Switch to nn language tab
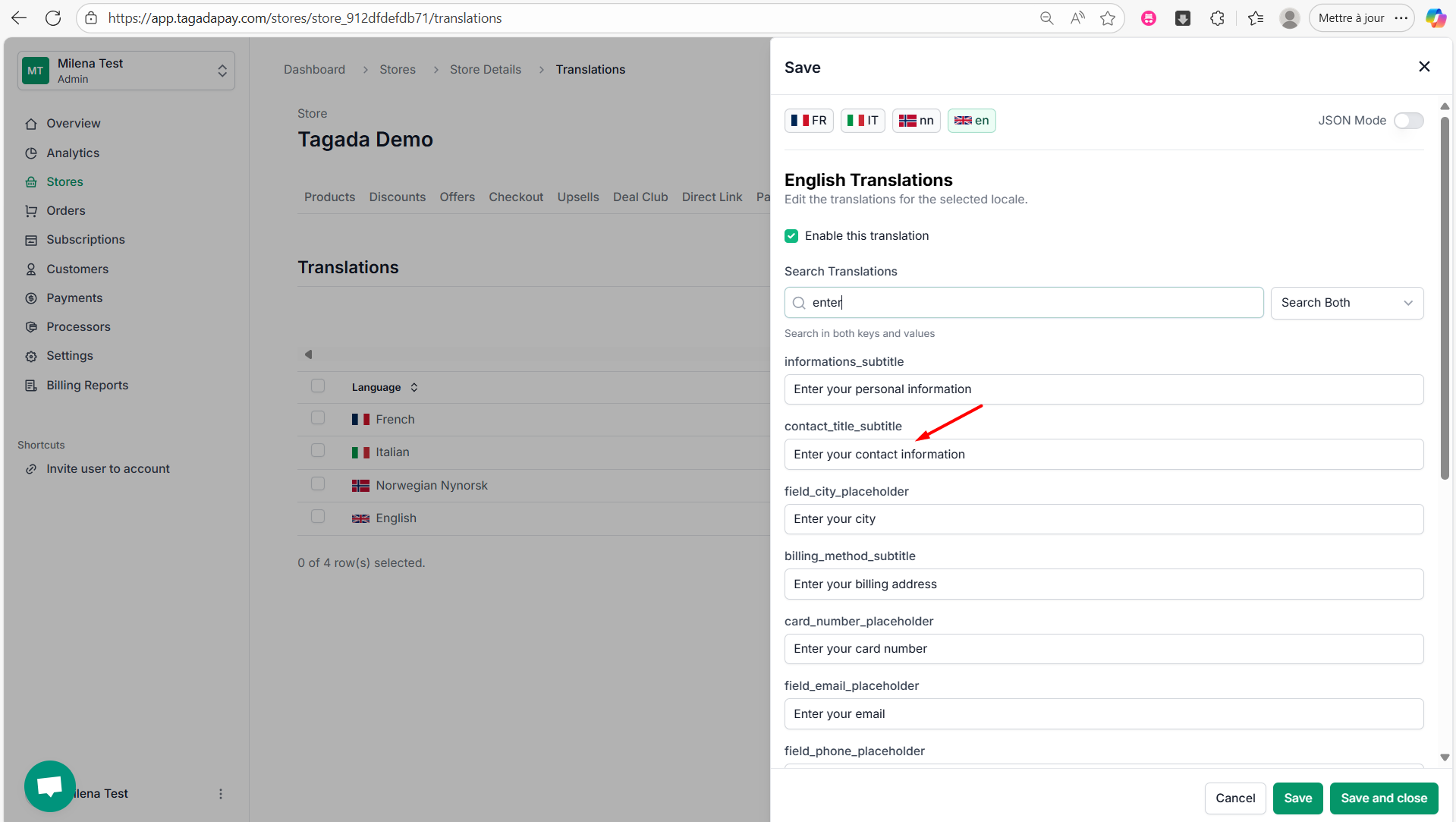 point(917,121)
